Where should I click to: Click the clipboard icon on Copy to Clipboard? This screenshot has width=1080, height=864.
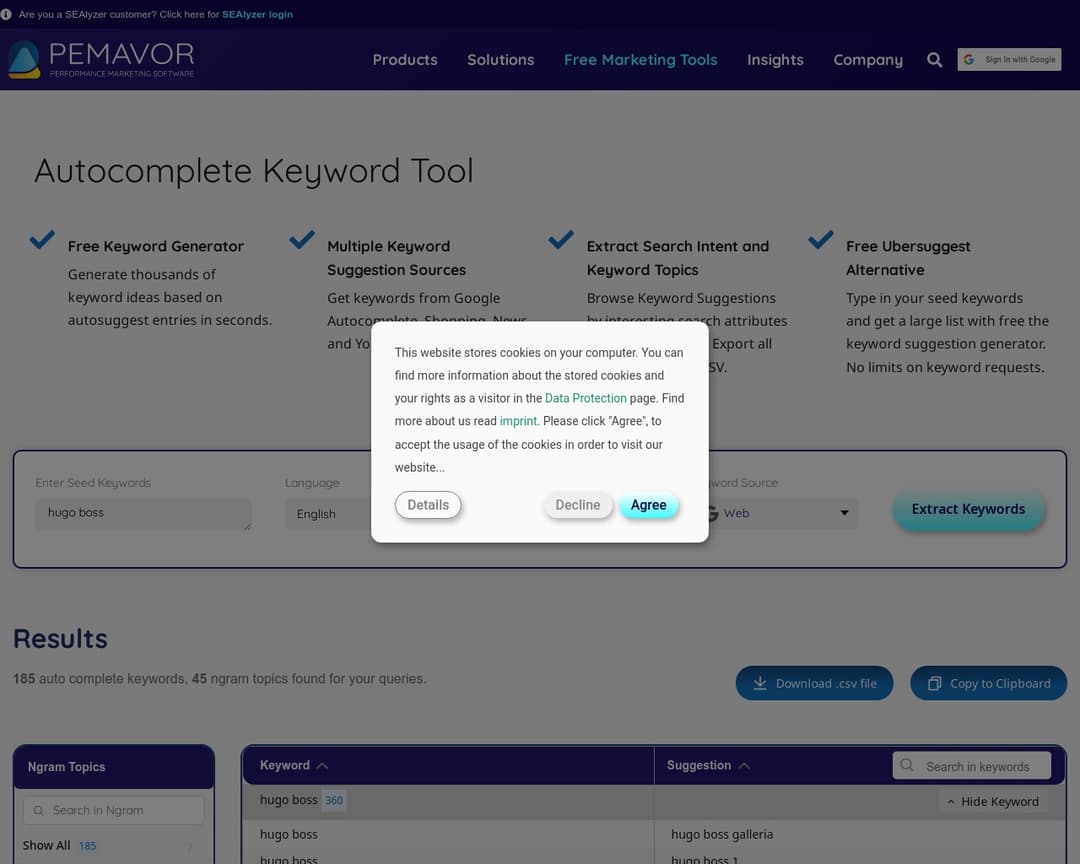[932, 683]
